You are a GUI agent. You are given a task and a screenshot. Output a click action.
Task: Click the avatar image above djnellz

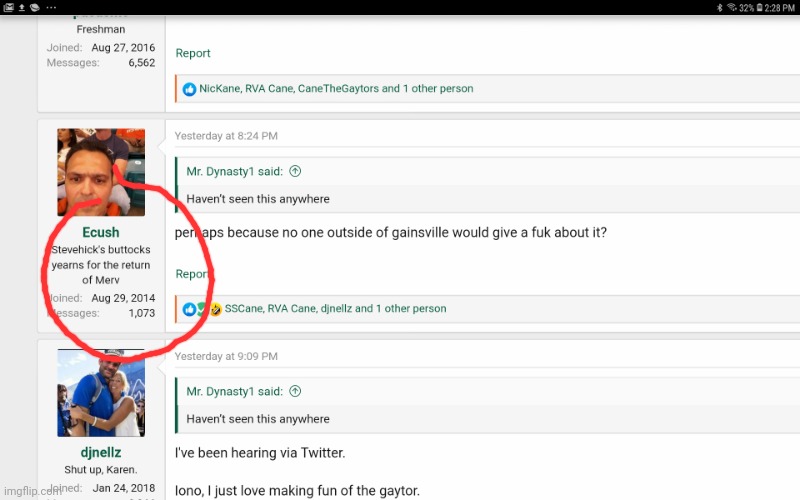point(101,392)
